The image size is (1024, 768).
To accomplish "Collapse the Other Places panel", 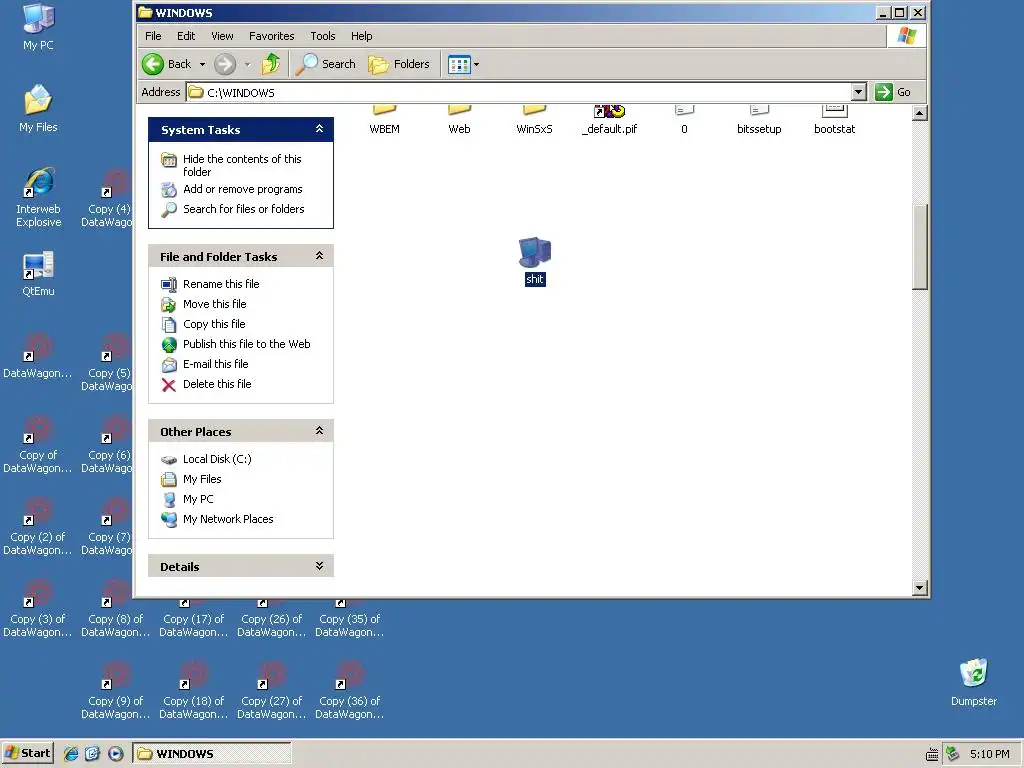I will click(x=319, y=430).
